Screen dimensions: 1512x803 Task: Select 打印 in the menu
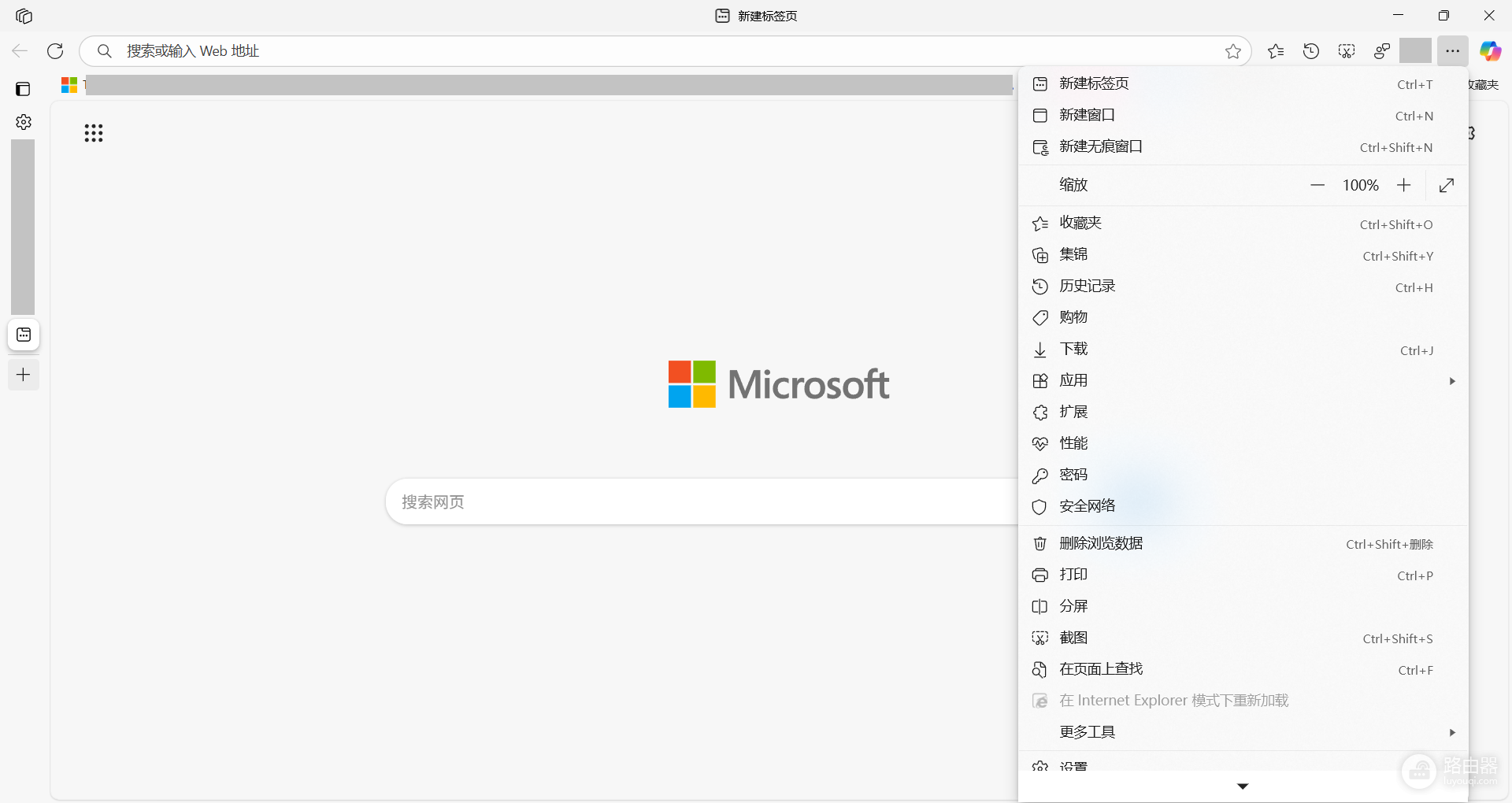coord(1243,575)
